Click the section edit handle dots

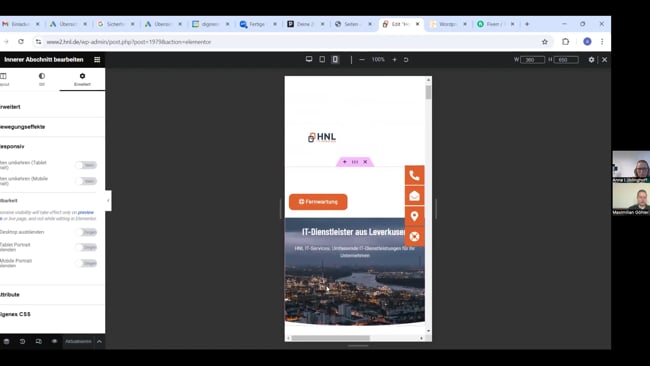click(355, 162)
